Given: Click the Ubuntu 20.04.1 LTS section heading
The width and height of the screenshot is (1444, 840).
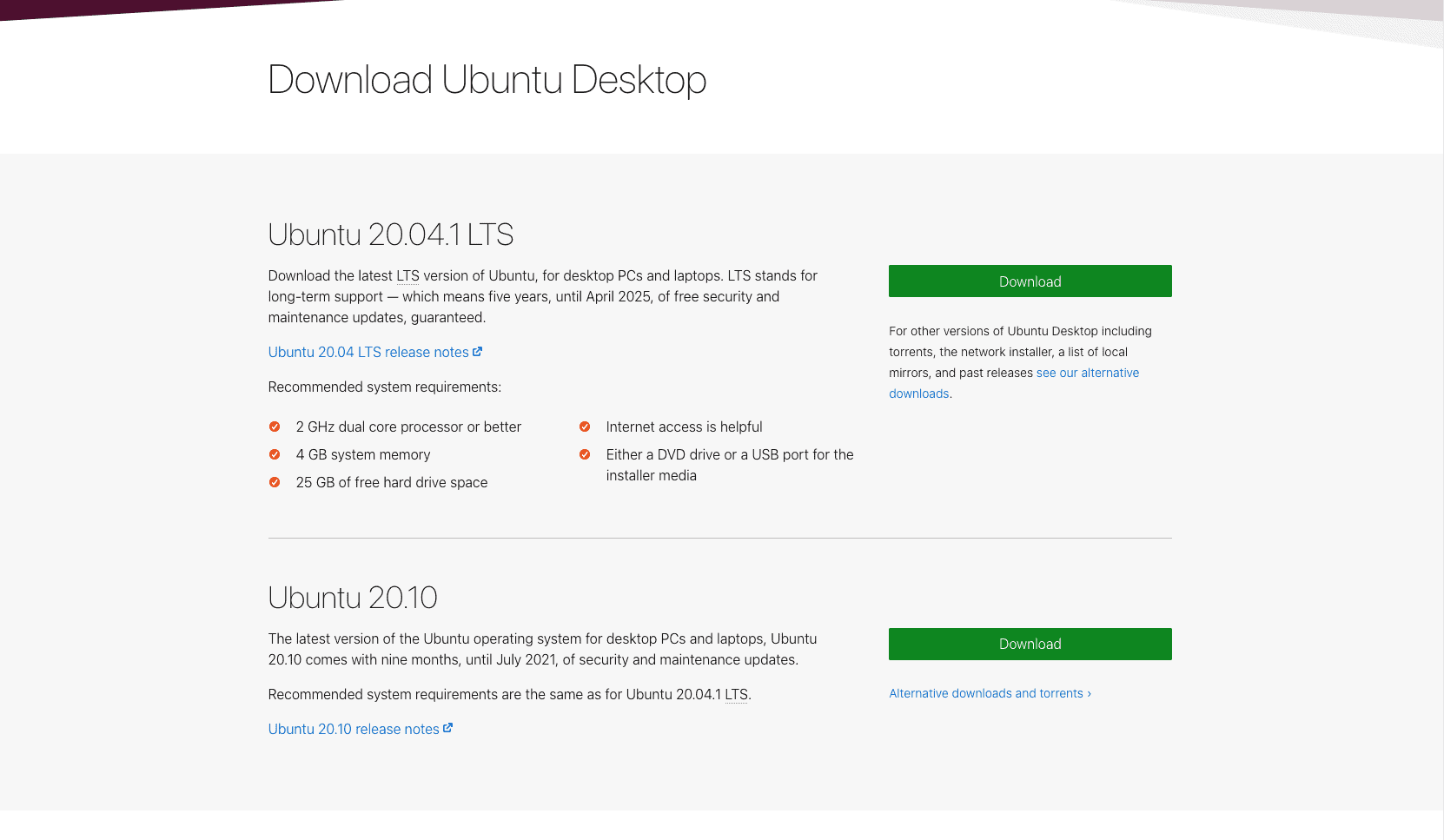Looking at the screenshot, I should (x=390, y=235).
